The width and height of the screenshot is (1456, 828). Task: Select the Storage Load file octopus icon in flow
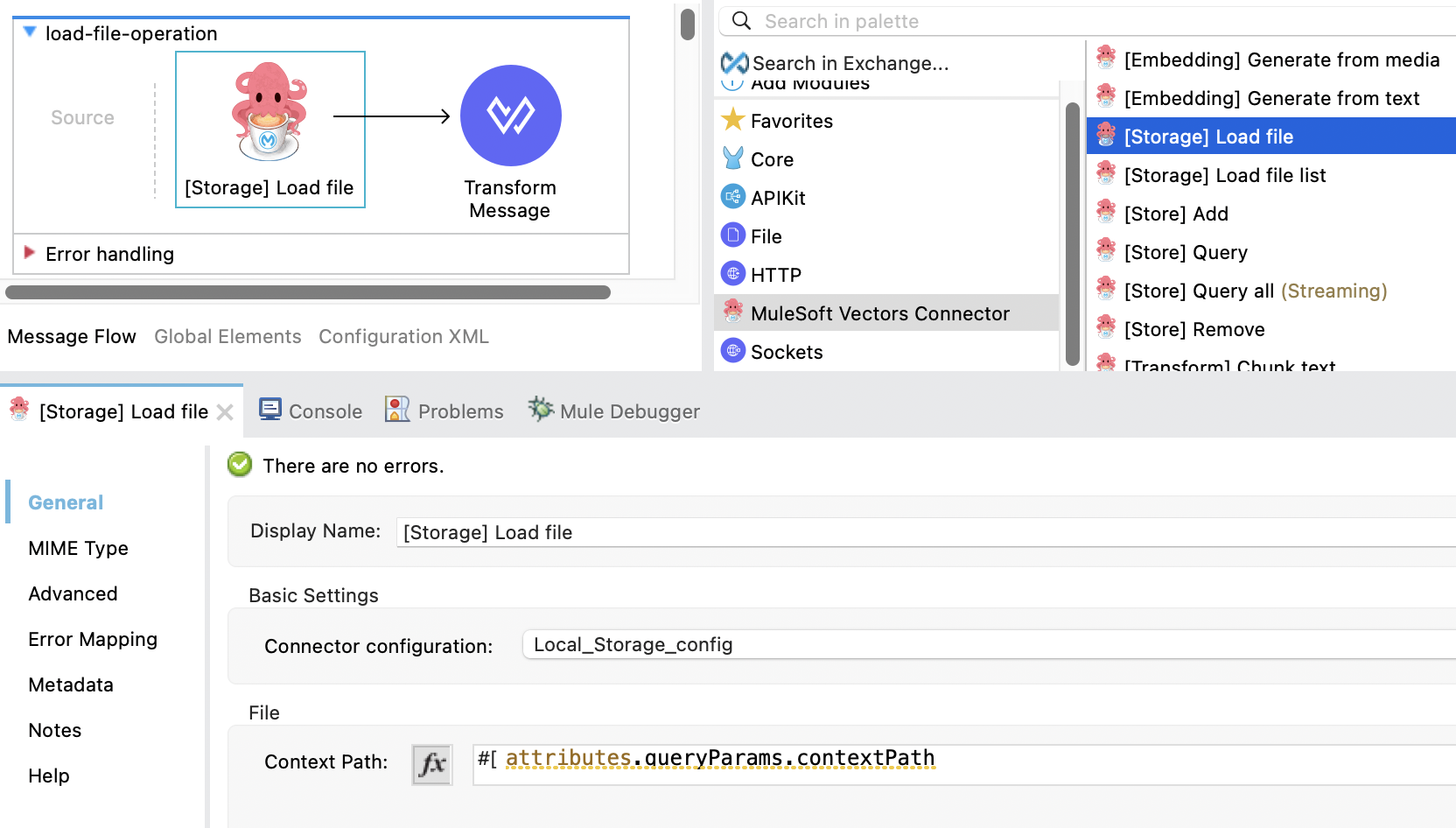pos(269,112)
